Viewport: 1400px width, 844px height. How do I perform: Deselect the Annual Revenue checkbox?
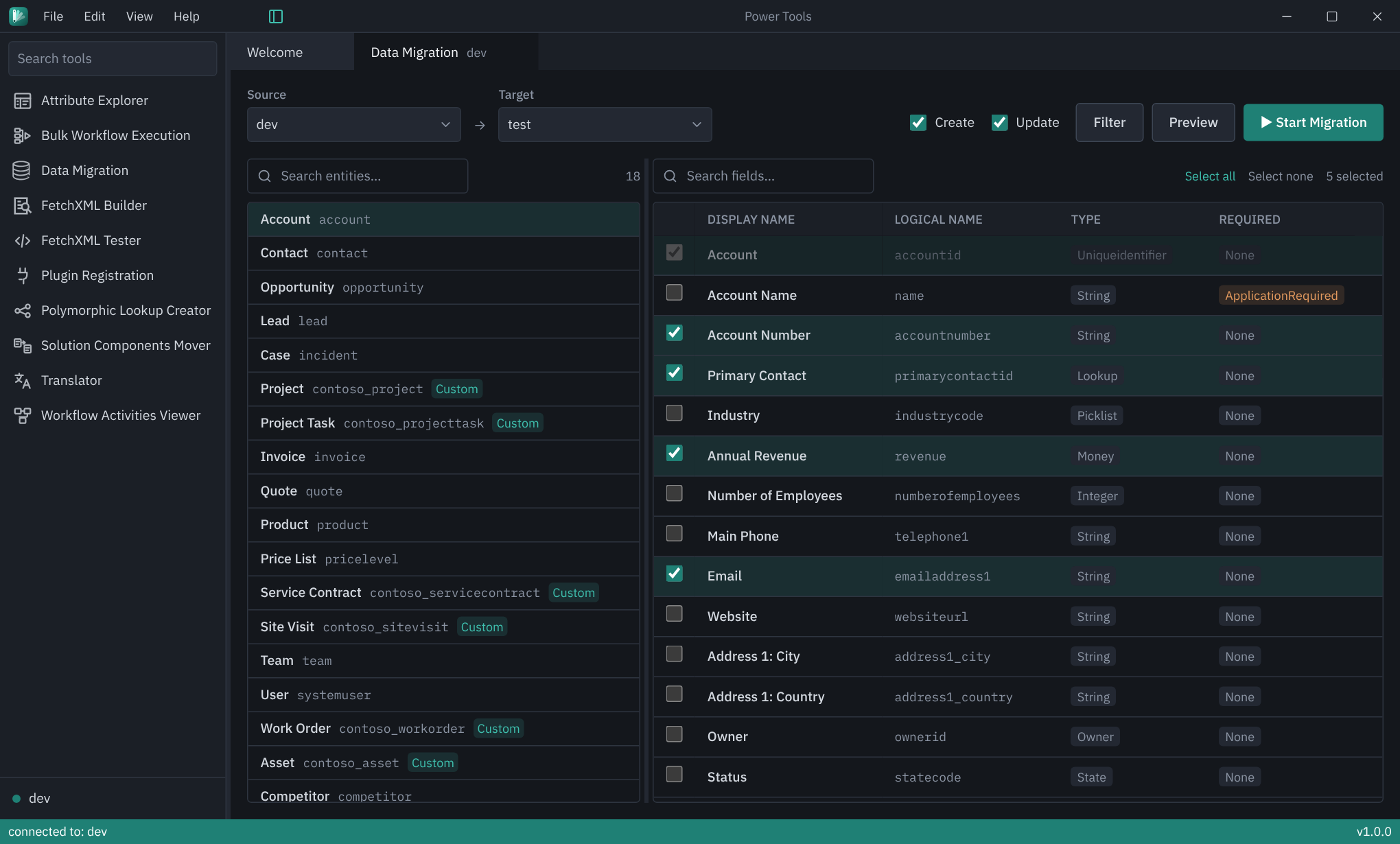pyautogui.click(x=675, y=453)
